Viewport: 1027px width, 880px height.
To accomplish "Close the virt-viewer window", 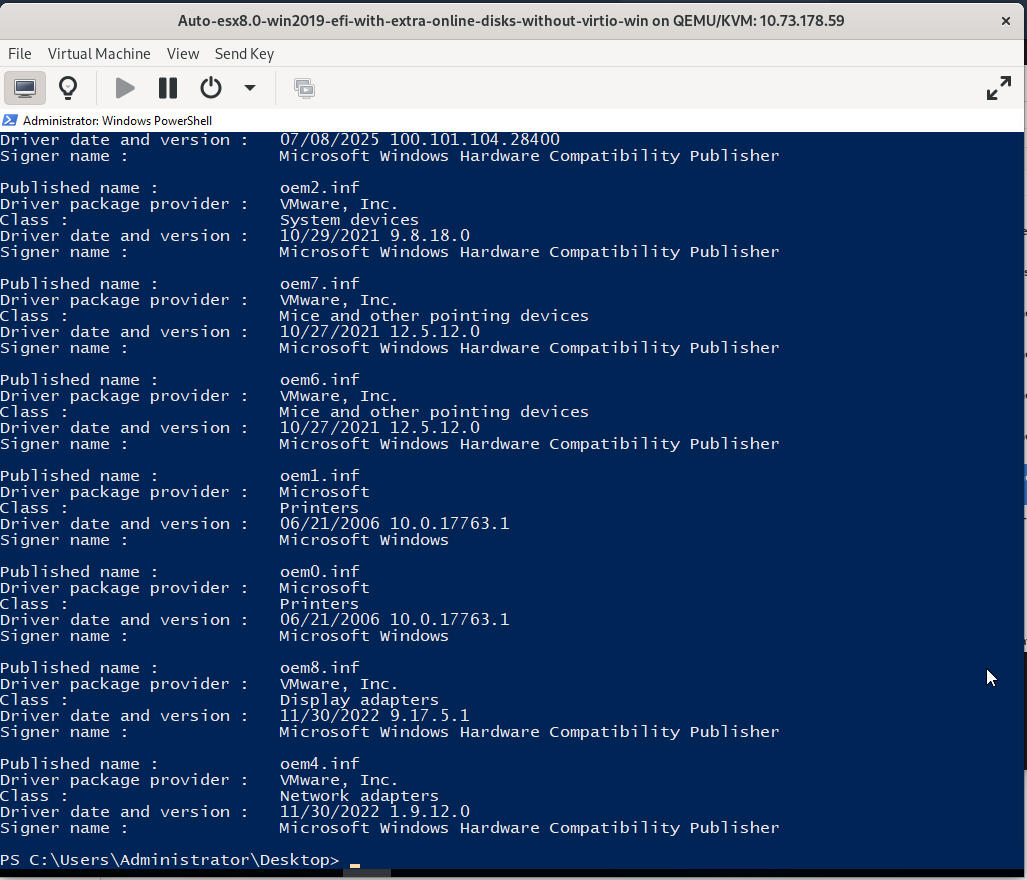I will tap(1005, 21).
